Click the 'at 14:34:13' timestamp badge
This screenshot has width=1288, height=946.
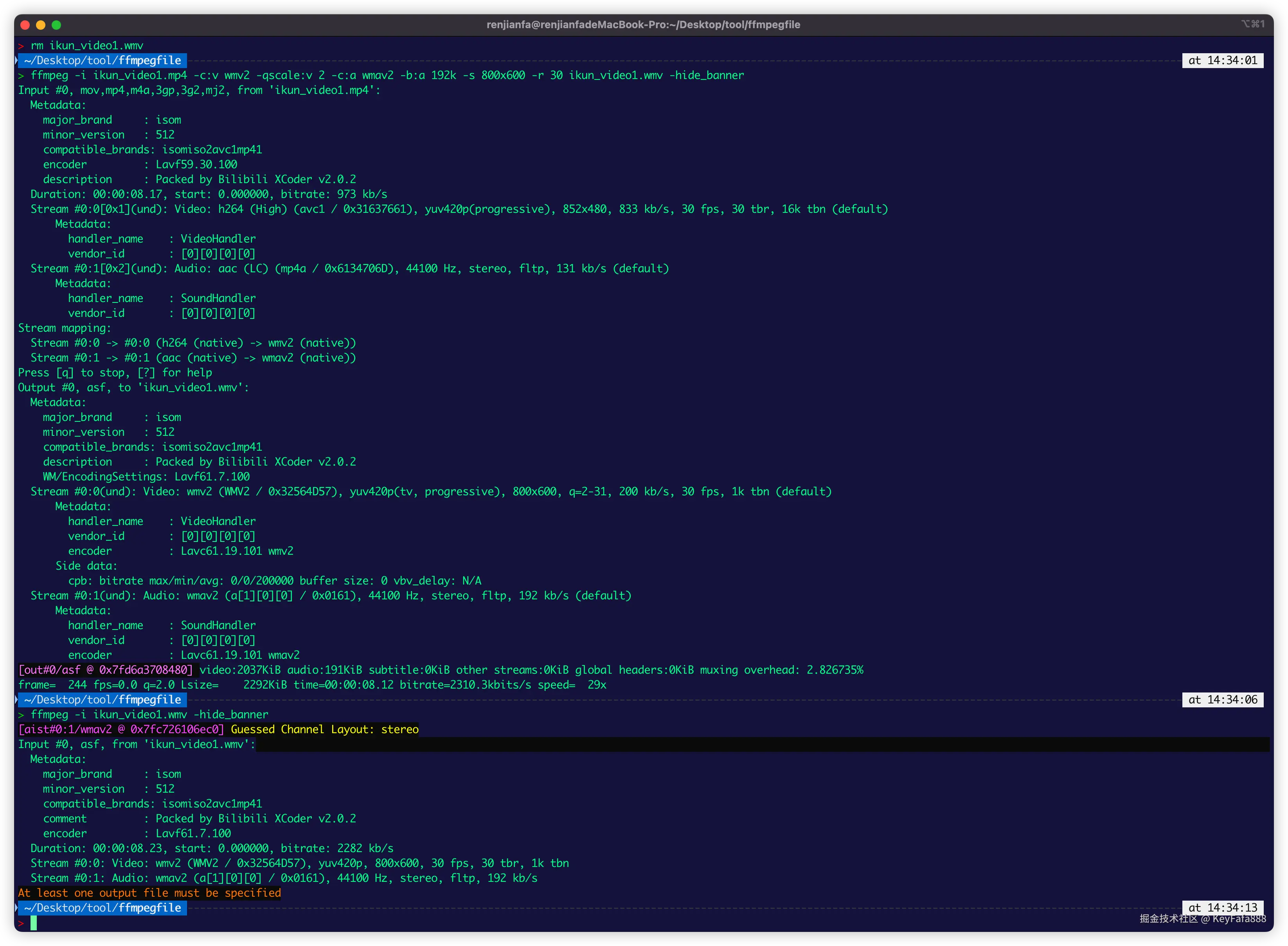click(x=1222, y=908)
